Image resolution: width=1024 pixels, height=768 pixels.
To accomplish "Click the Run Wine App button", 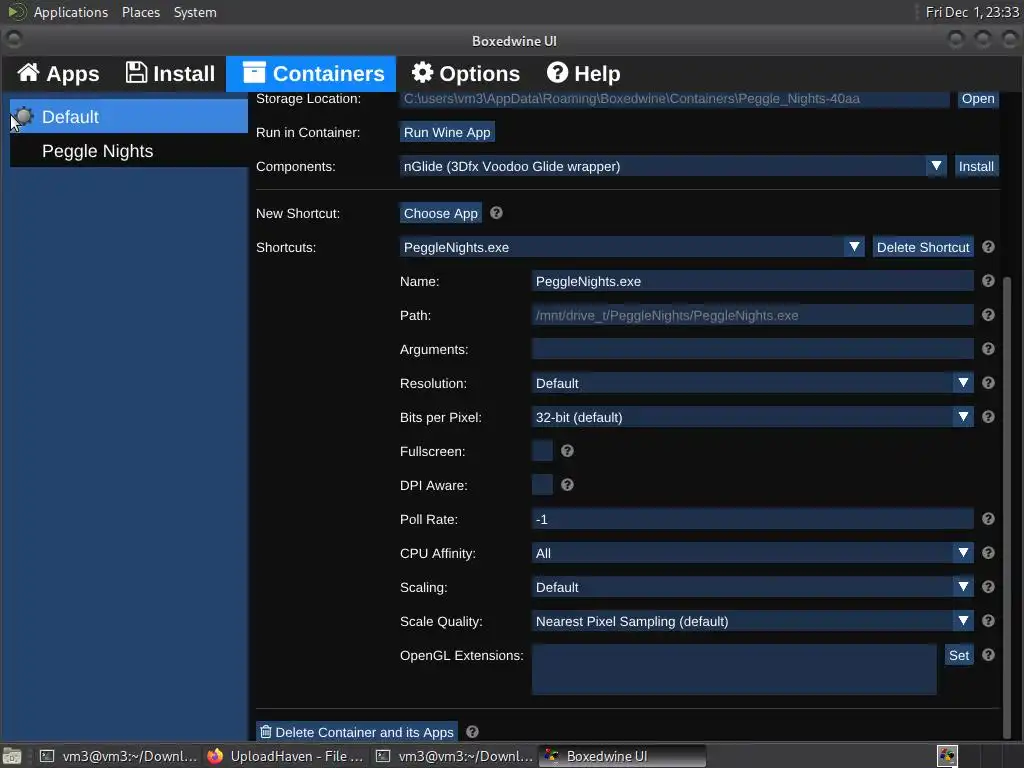I will point(447,133).
